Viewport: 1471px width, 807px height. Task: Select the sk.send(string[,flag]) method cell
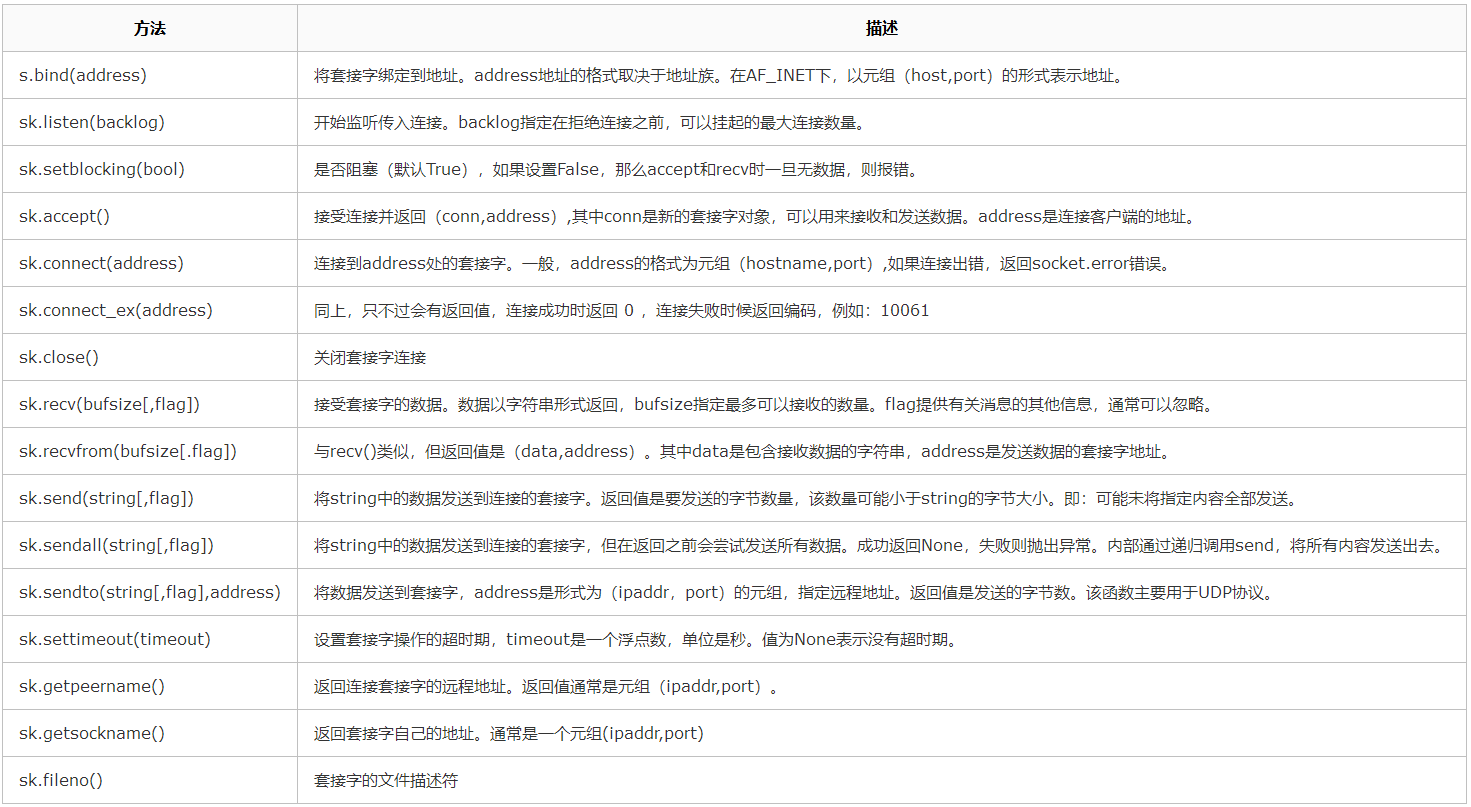tap(150, 498)
